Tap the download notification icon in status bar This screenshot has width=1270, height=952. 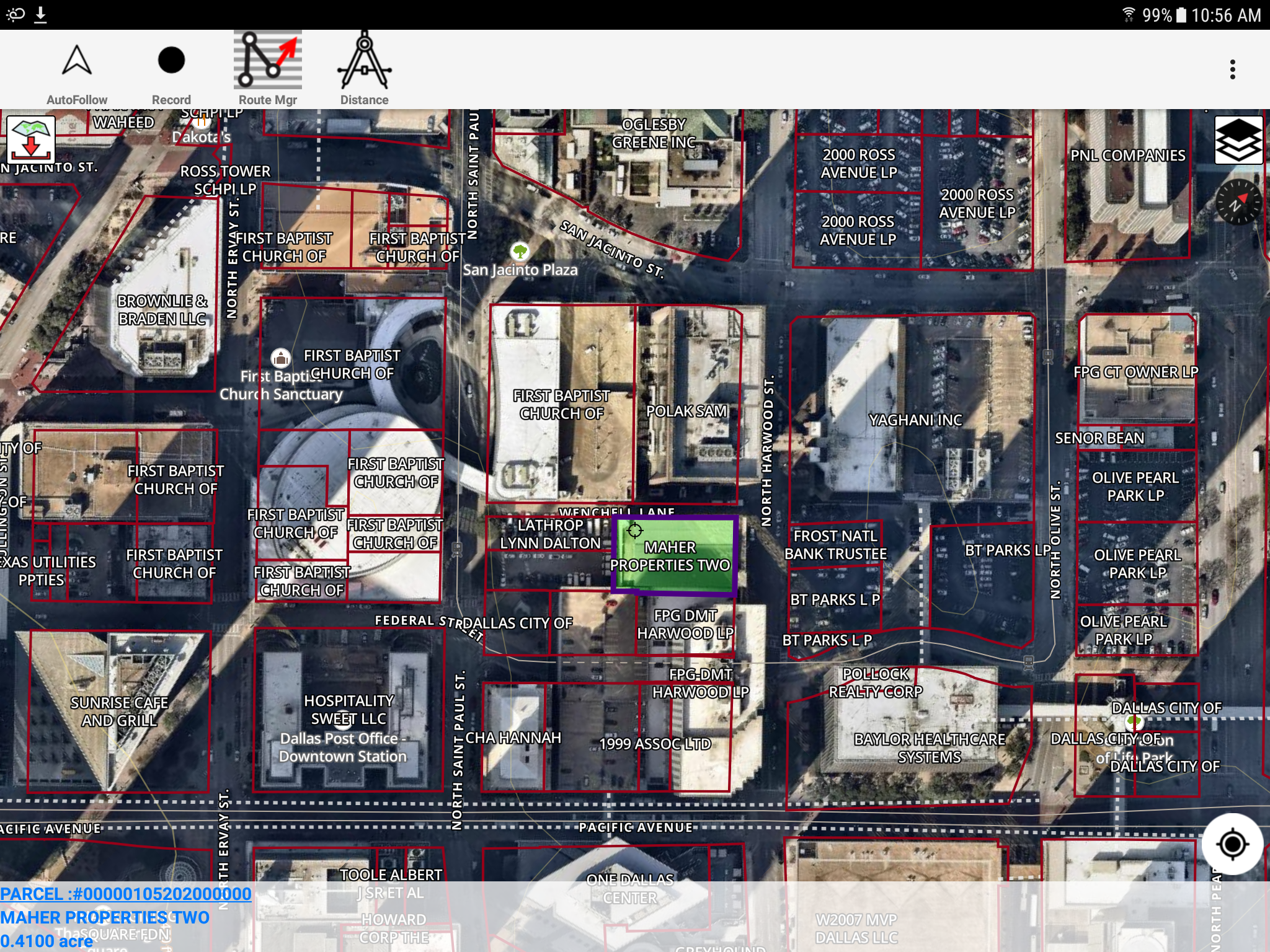40,15
